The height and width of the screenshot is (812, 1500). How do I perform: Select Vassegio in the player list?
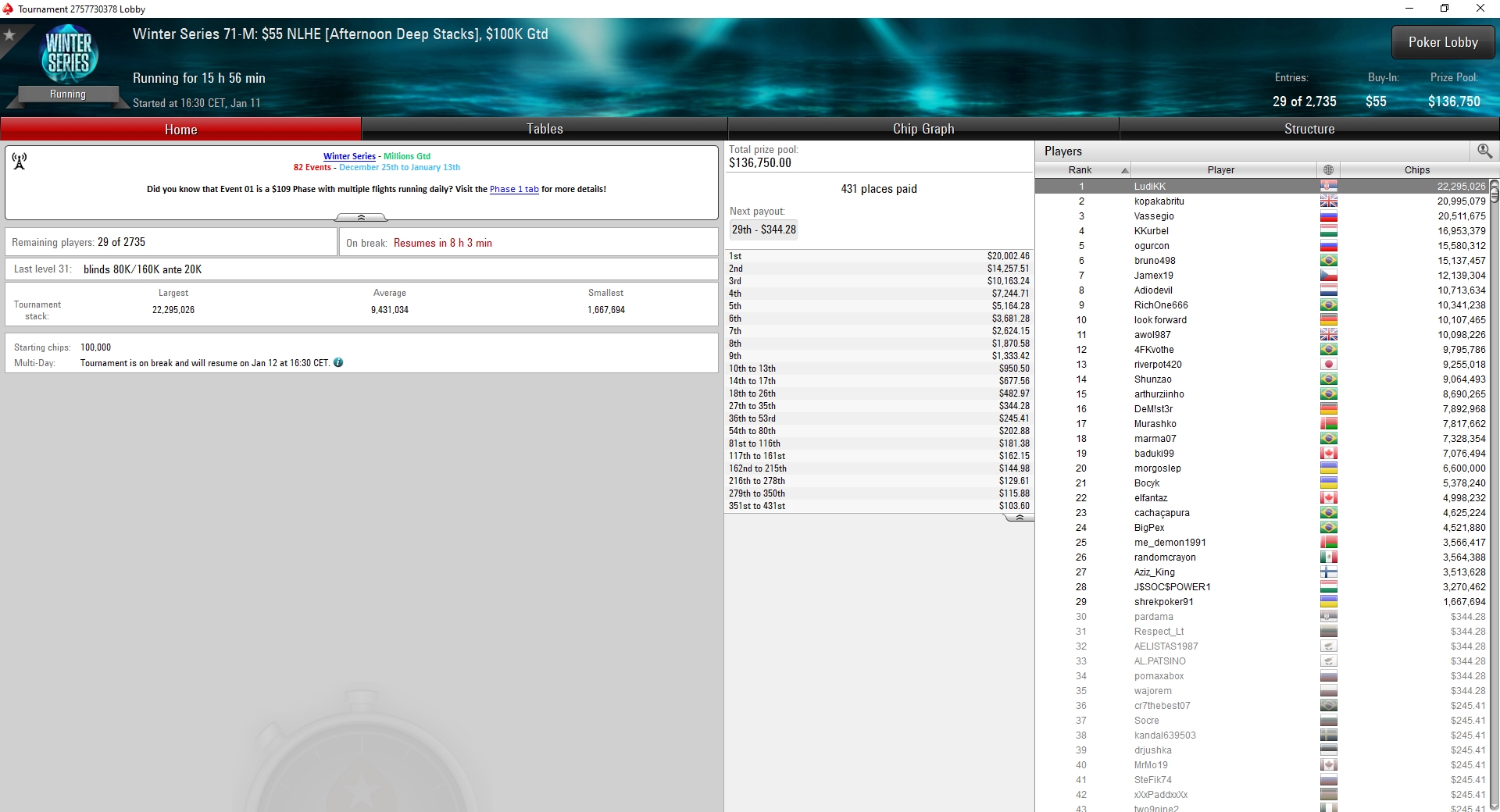click(1262, 216)
